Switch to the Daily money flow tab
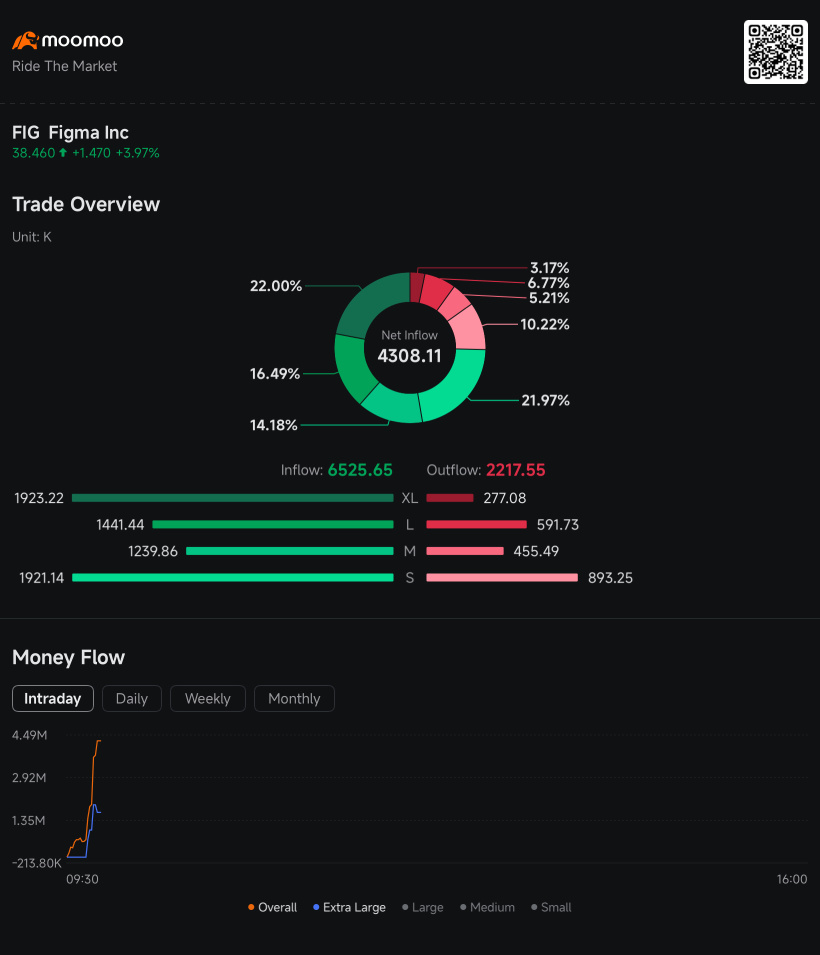Viewport: 820px width, 955px height. click(132, 699)
